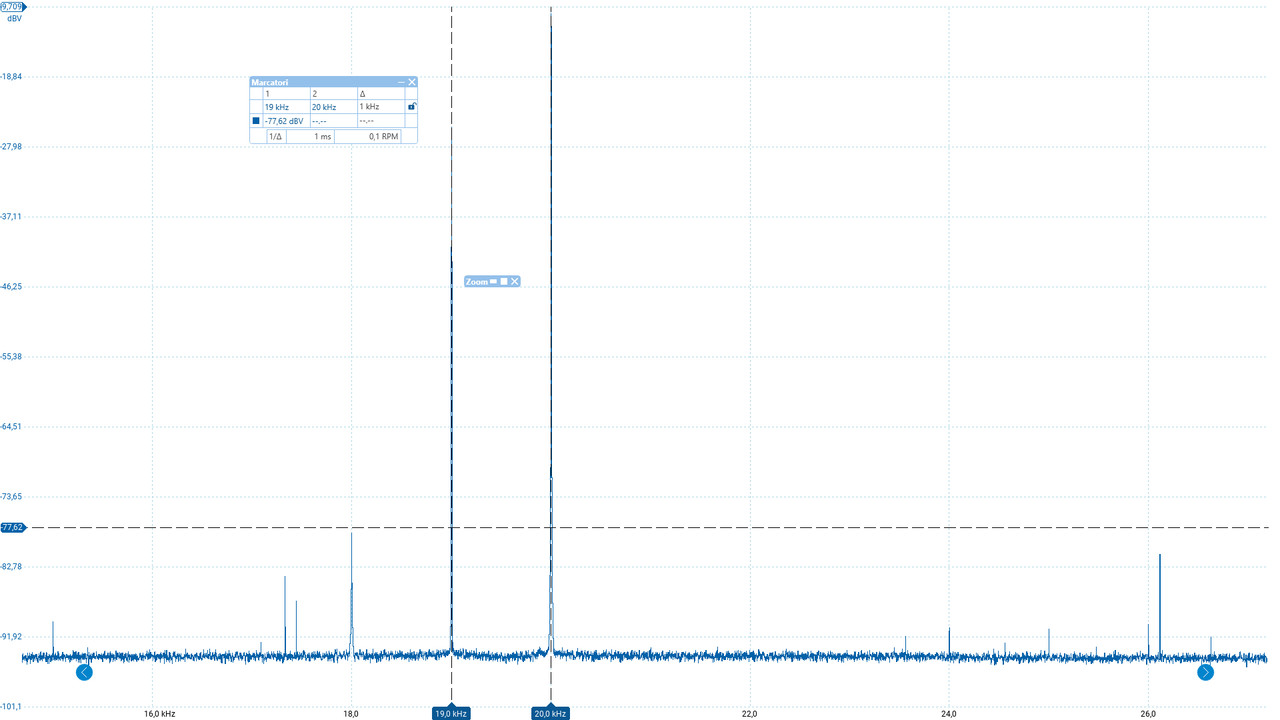The image size is (1280, 720).
Task: Click the -18,84 axis label
Action: 10,77
